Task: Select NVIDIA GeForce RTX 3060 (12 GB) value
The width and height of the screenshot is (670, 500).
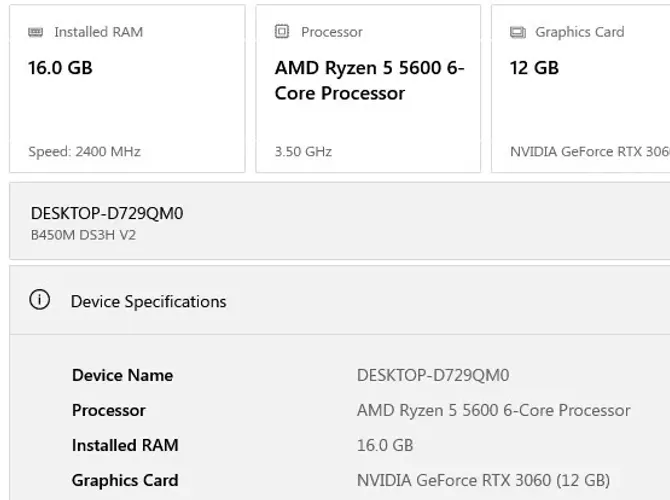Action: pyautogui.click(x=483, y=480)
